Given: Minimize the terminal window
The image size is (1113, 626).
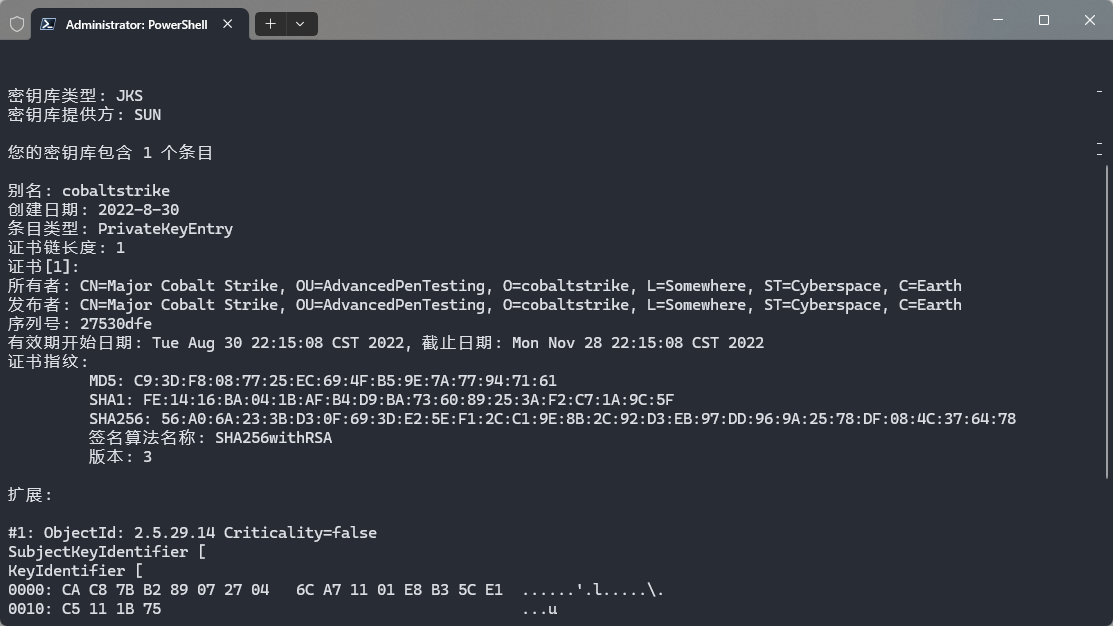Looking at the screenshot, I should coord(998,20).
